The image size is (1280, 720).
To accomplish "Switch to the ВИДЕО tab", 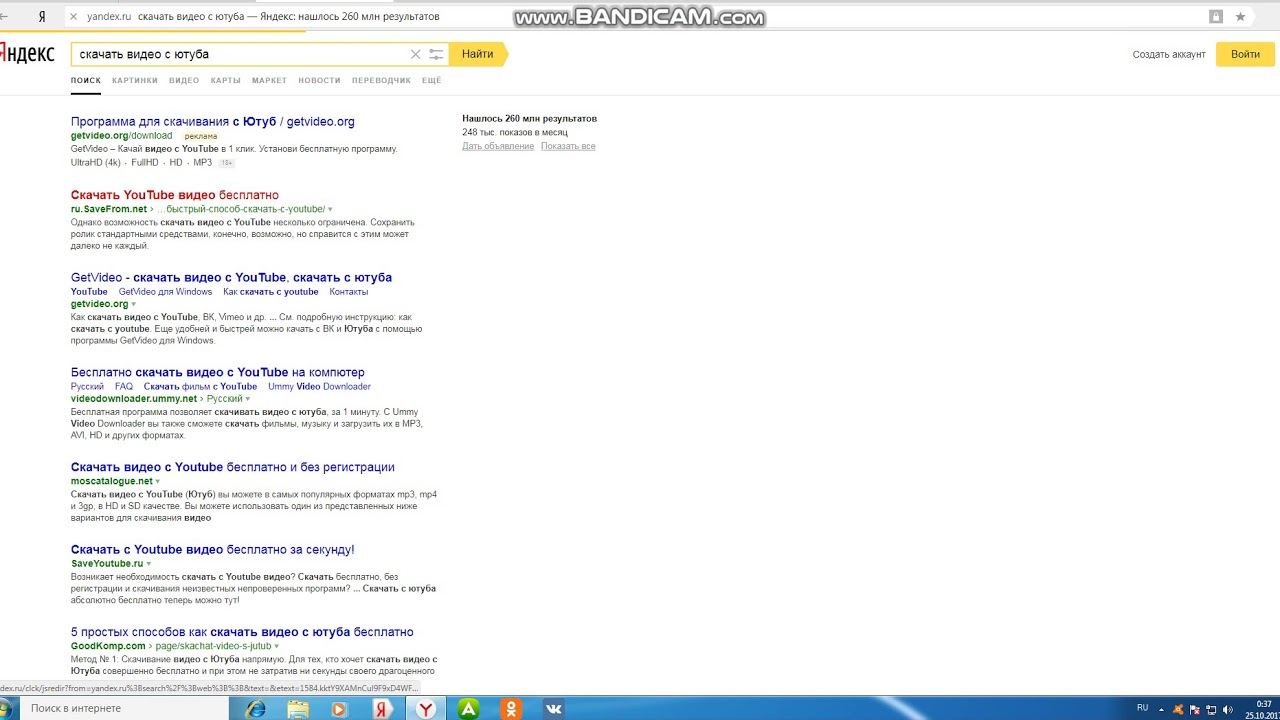I will coord(184,80).
